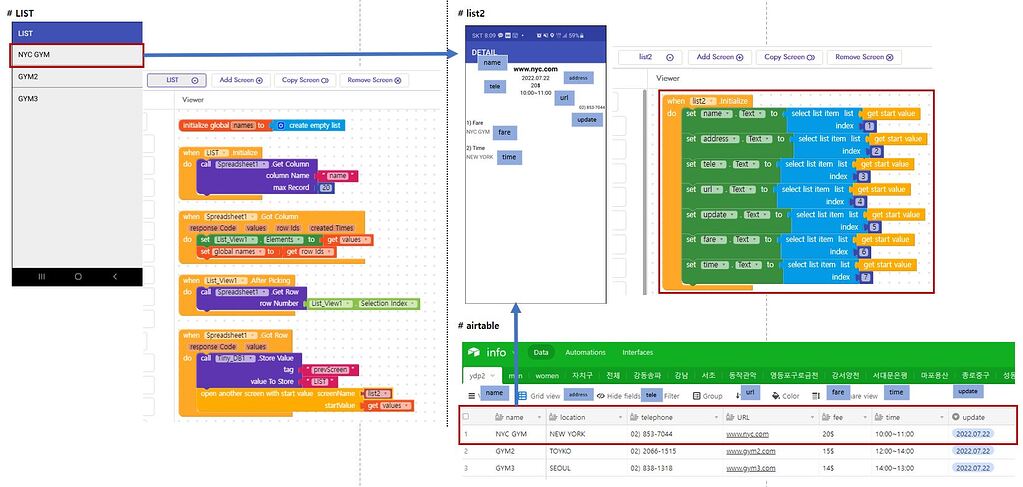Click TOYKO location cell in Airtable
Viewport: 1023px width, 487px height.
585,451
